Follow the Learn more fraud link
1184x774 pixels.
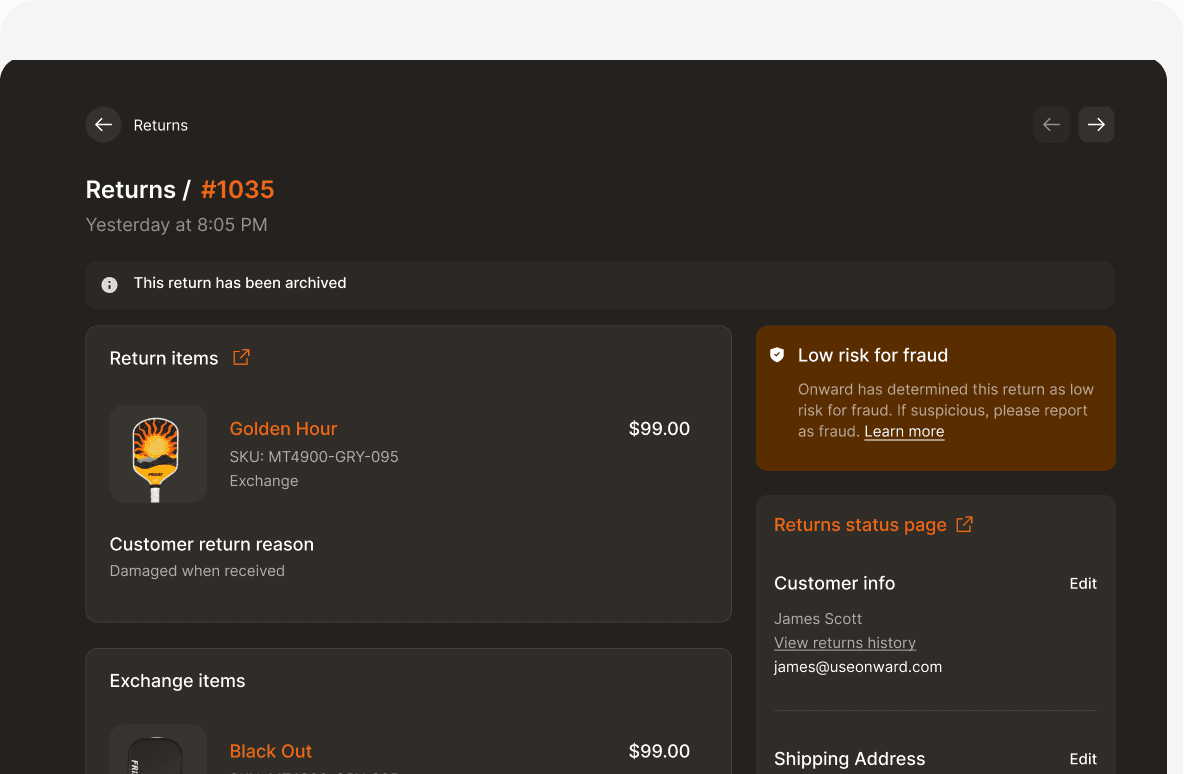click(x=904, y=431)
